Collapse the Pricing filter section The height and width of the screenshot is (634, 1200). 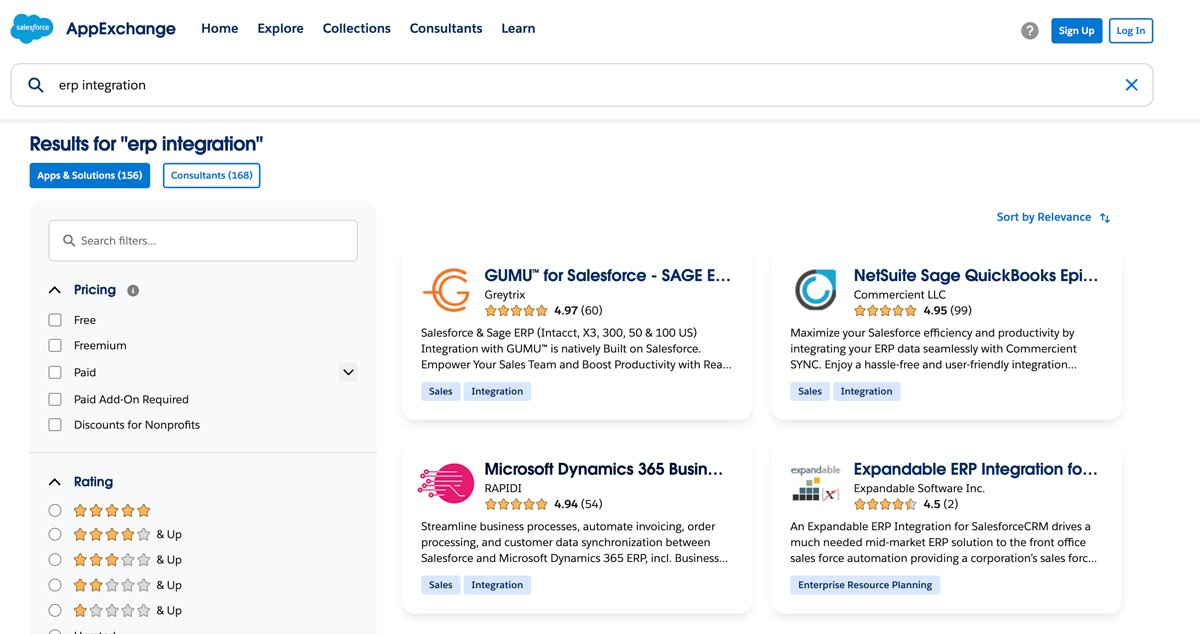point(55,290)
